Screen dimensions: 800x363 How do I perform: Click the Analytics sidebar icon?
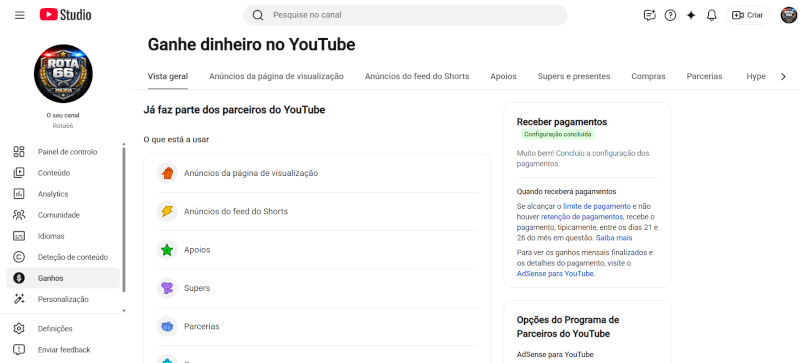point(19,194)
